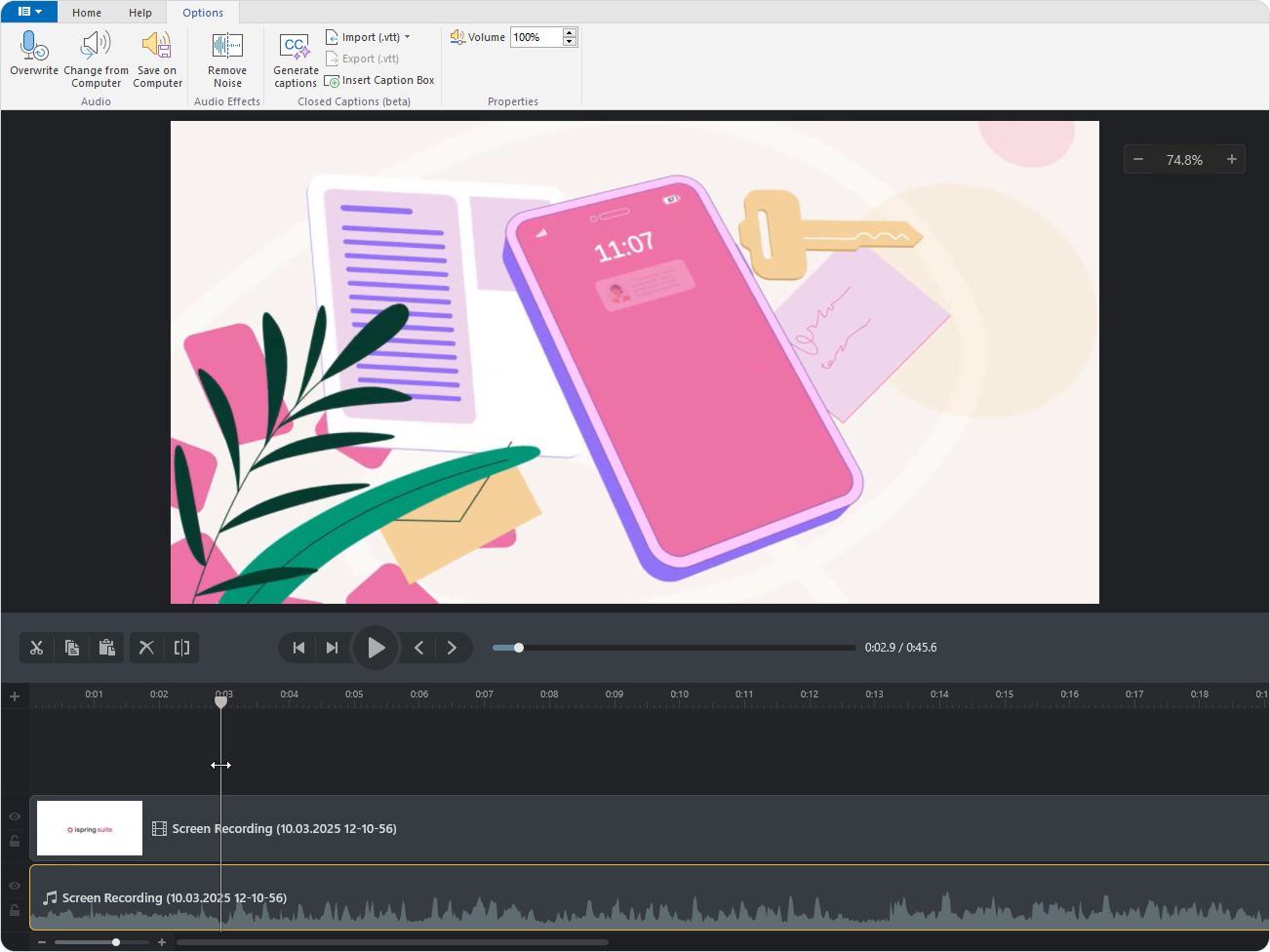Toggle video track visibility eye icon
Image resolution: width=1270 pixels, height=952 pixels.
(15, 816)
